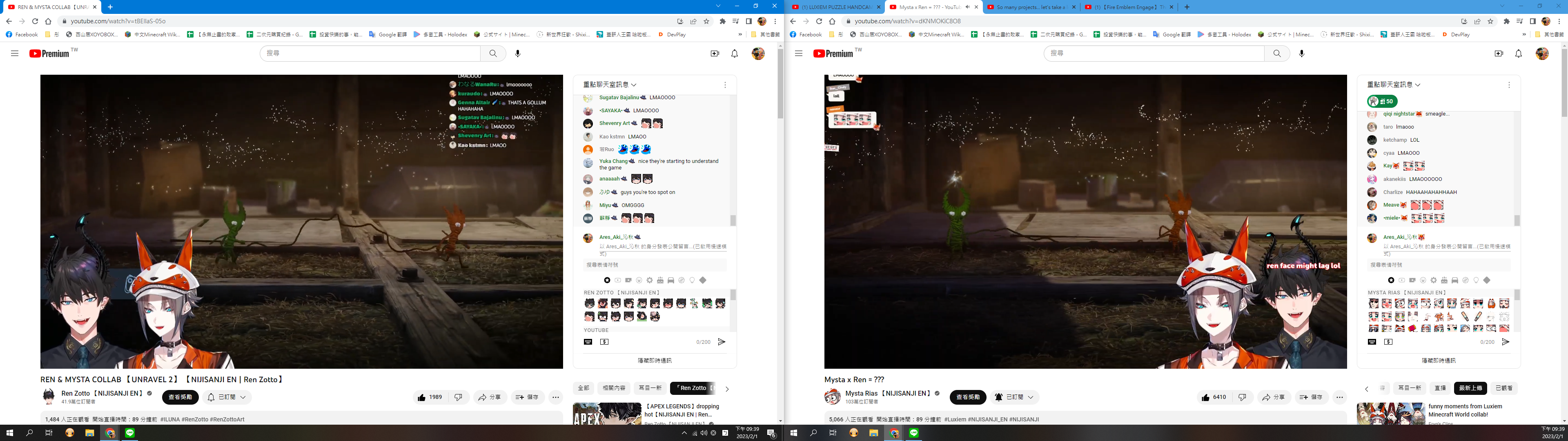Open LINE app from the left taskbar
Image resolution: width=1568 pixels, height=441 pixels.
pyautogui.click(x=130, y=433)
